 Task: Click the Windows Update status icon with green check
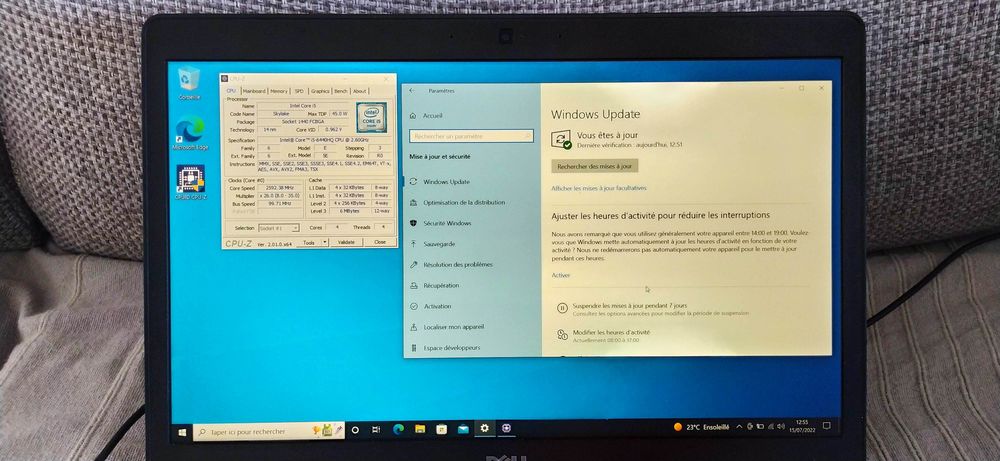(562, 140)
